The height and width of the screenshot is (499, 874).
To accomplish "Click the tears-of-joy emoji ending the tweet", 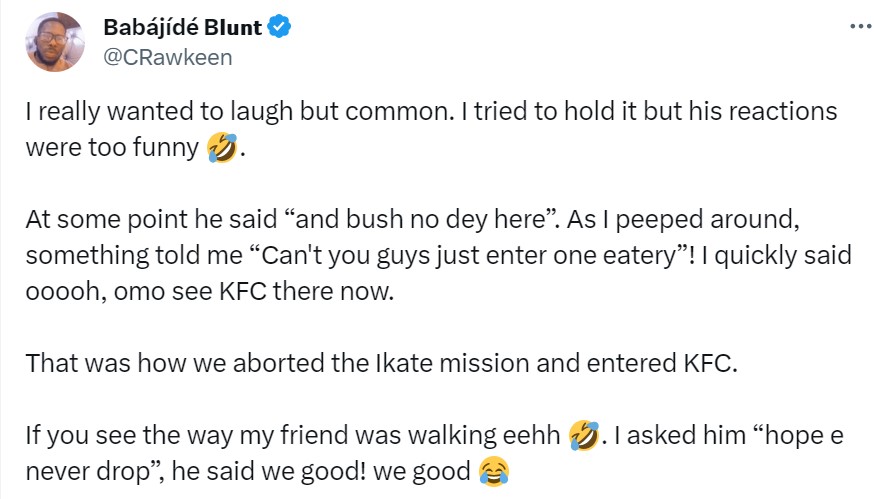I will tap(492, 467).
